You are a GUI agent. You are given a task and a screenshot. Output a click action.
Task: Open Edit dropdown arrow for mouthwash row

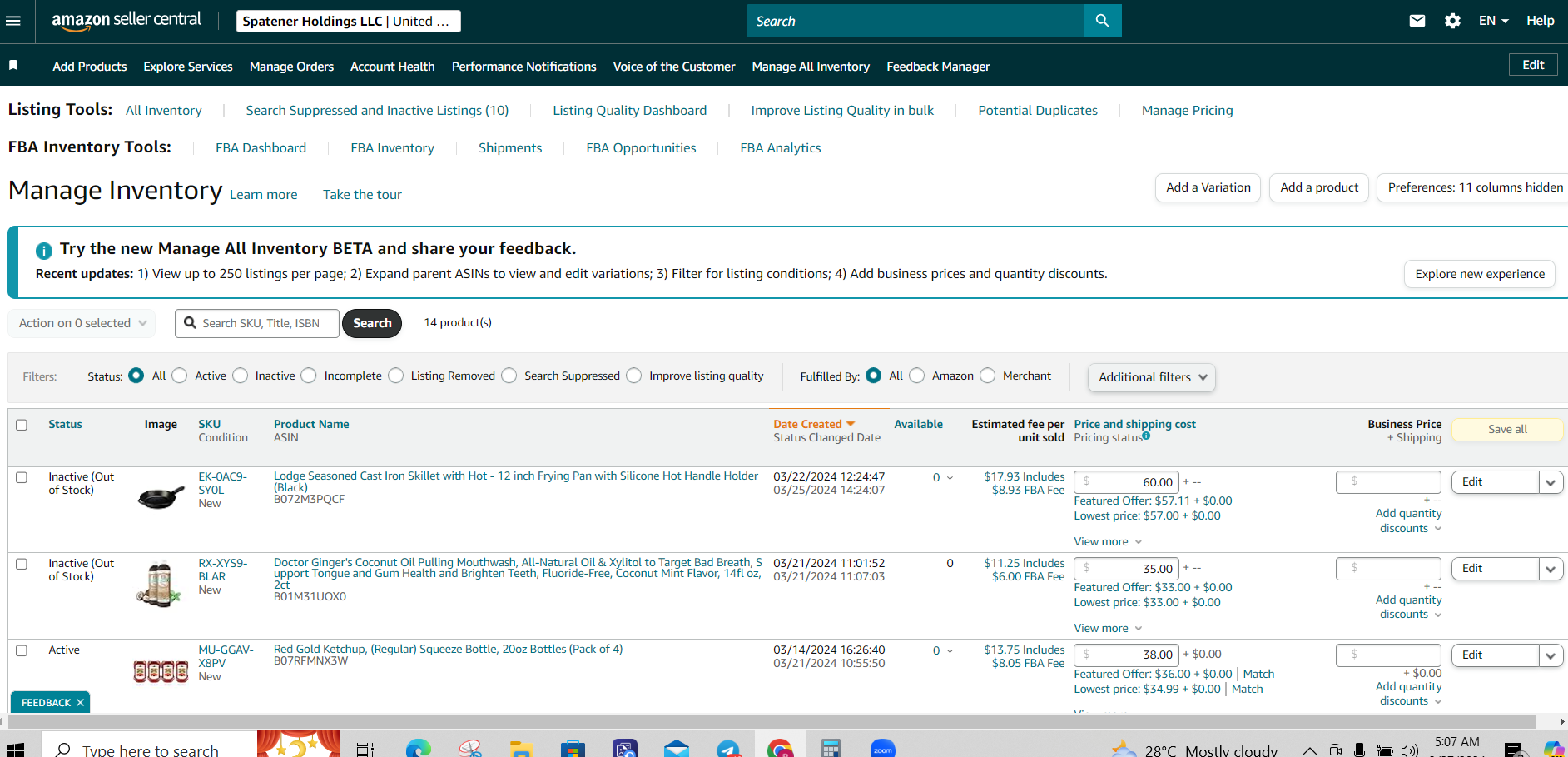(1551, 569)
